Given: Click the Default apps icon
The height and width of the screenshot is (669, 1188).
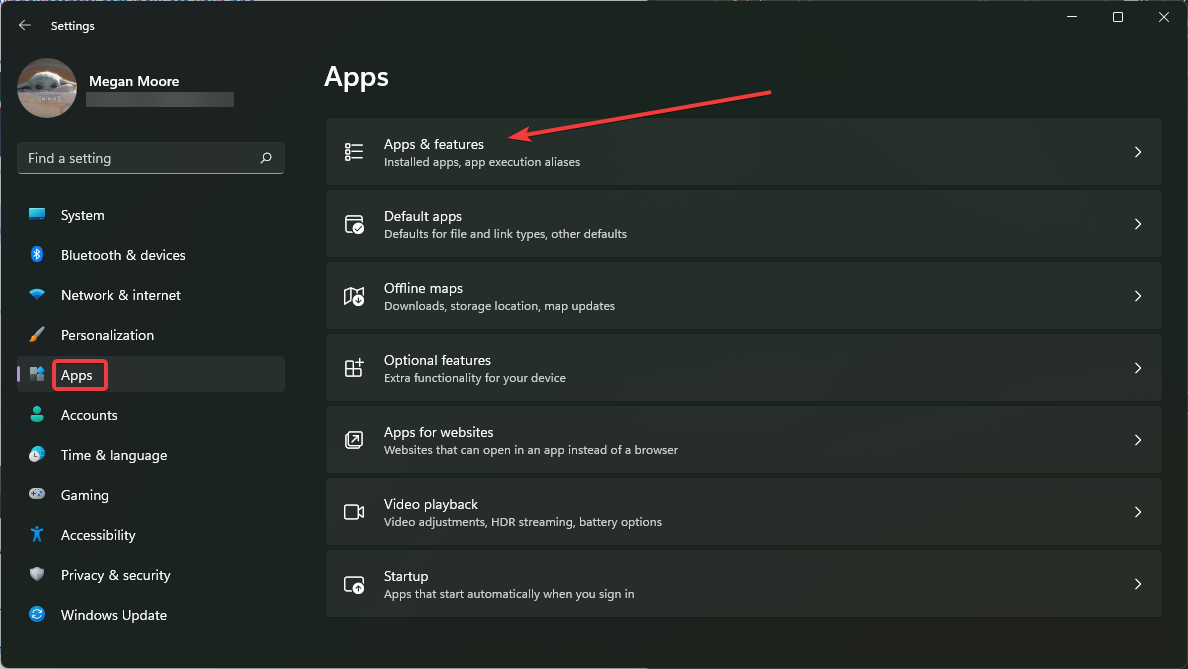Looking at the screenshot, I should click(354, 224).
